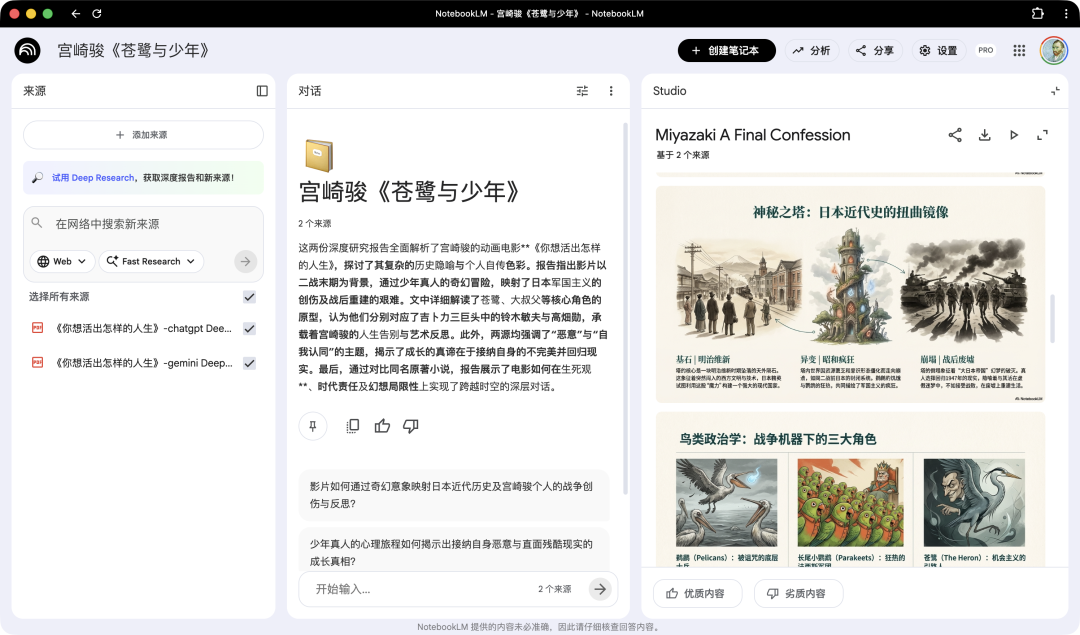The image size is (1080, 635).
Task: Click the PRO badge
Action: [x=986, y=50]
